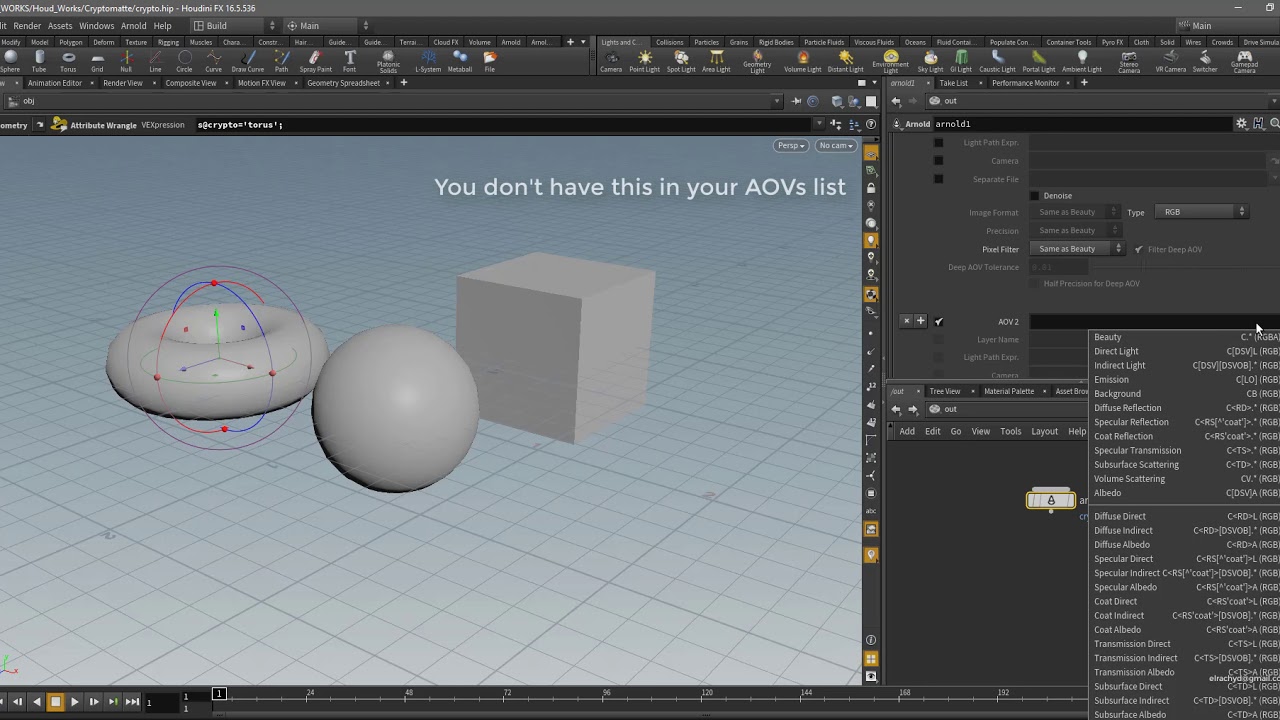Select the Torus shelf tool

click(68, 61)
